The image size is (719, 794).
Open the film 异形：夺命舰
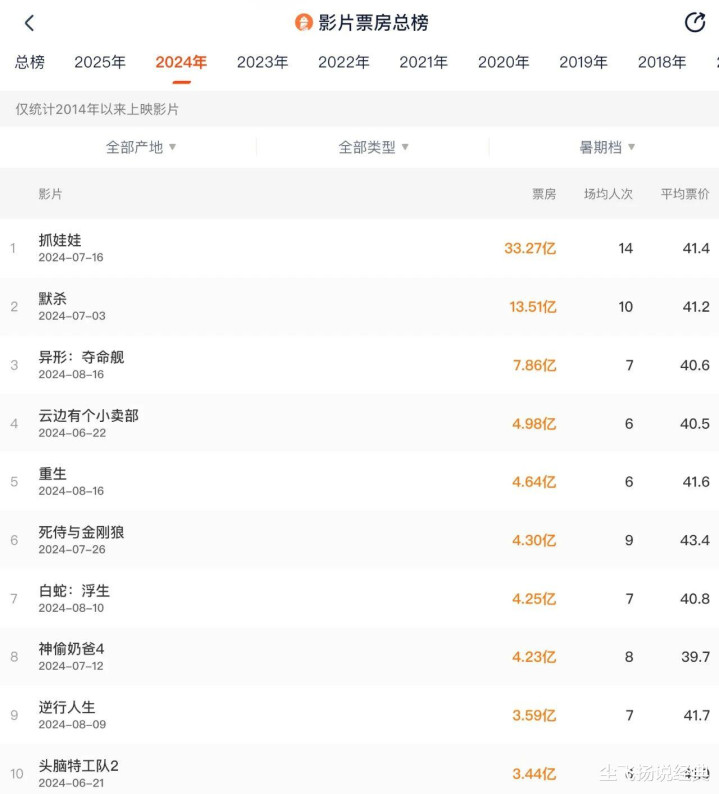81,357
